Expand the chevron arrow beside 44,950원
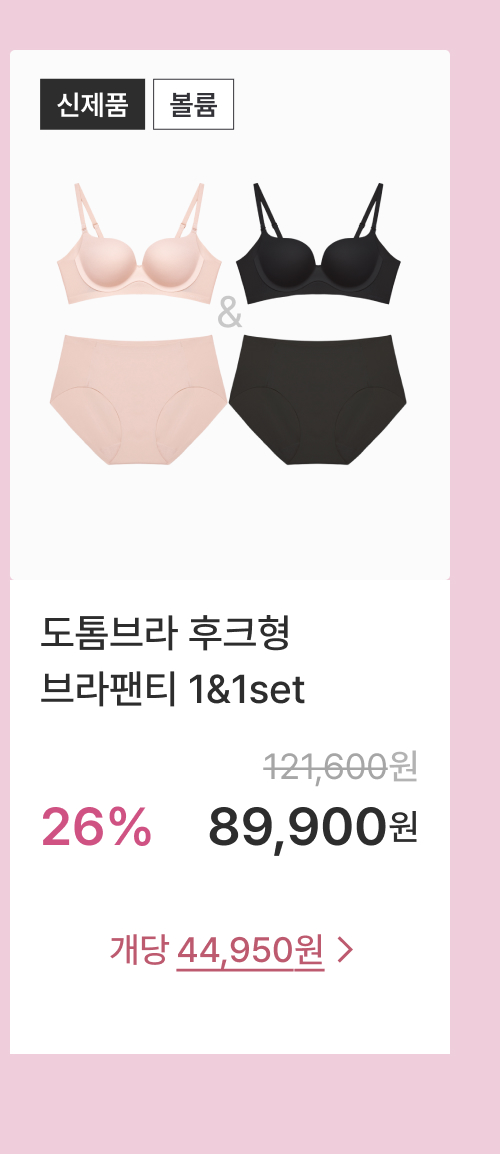This screenshot has height=1154, width=500. (345, 950)
